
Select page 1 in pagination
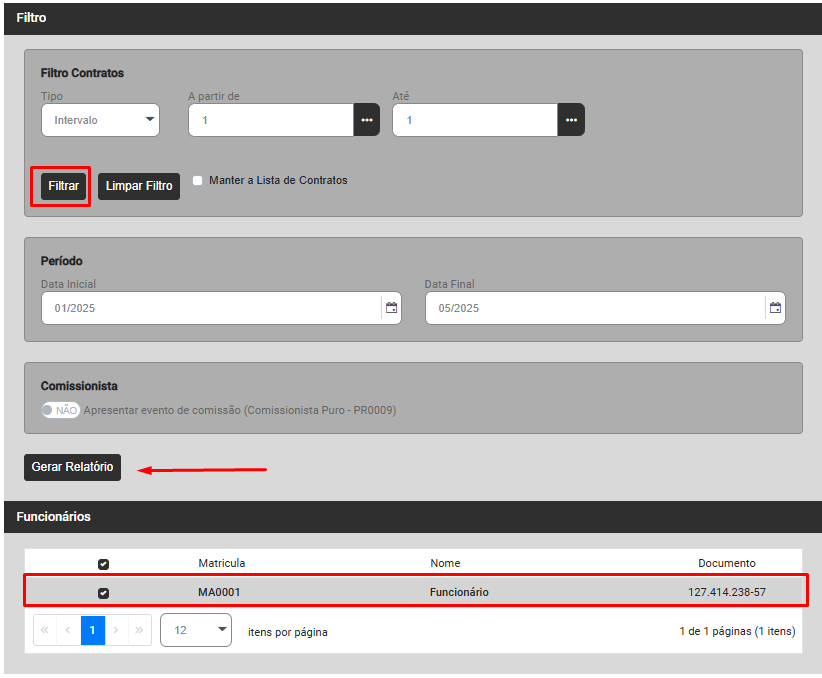coord(93,631)
